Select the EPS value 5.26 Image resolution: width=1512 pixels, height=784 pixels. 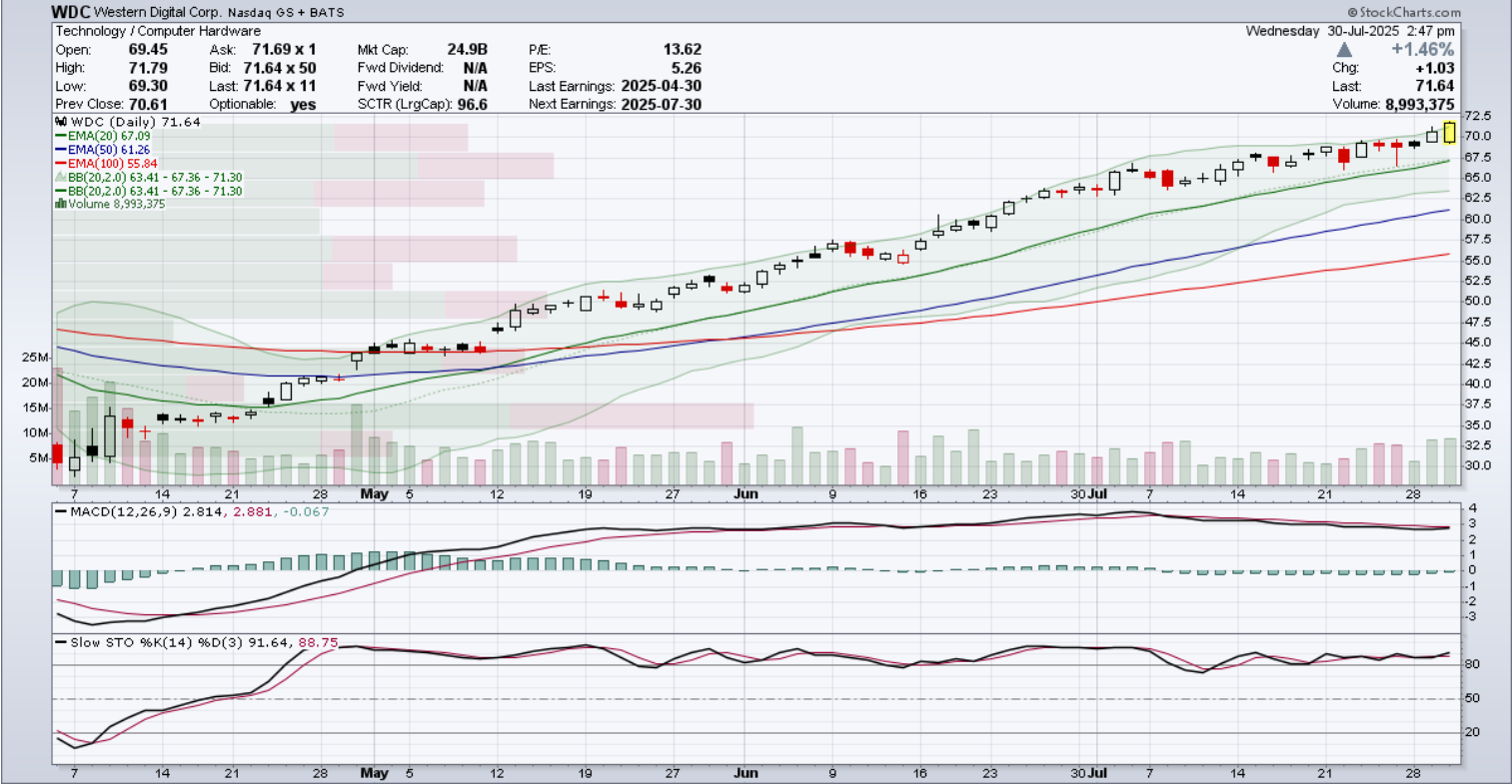pos(687,68)
